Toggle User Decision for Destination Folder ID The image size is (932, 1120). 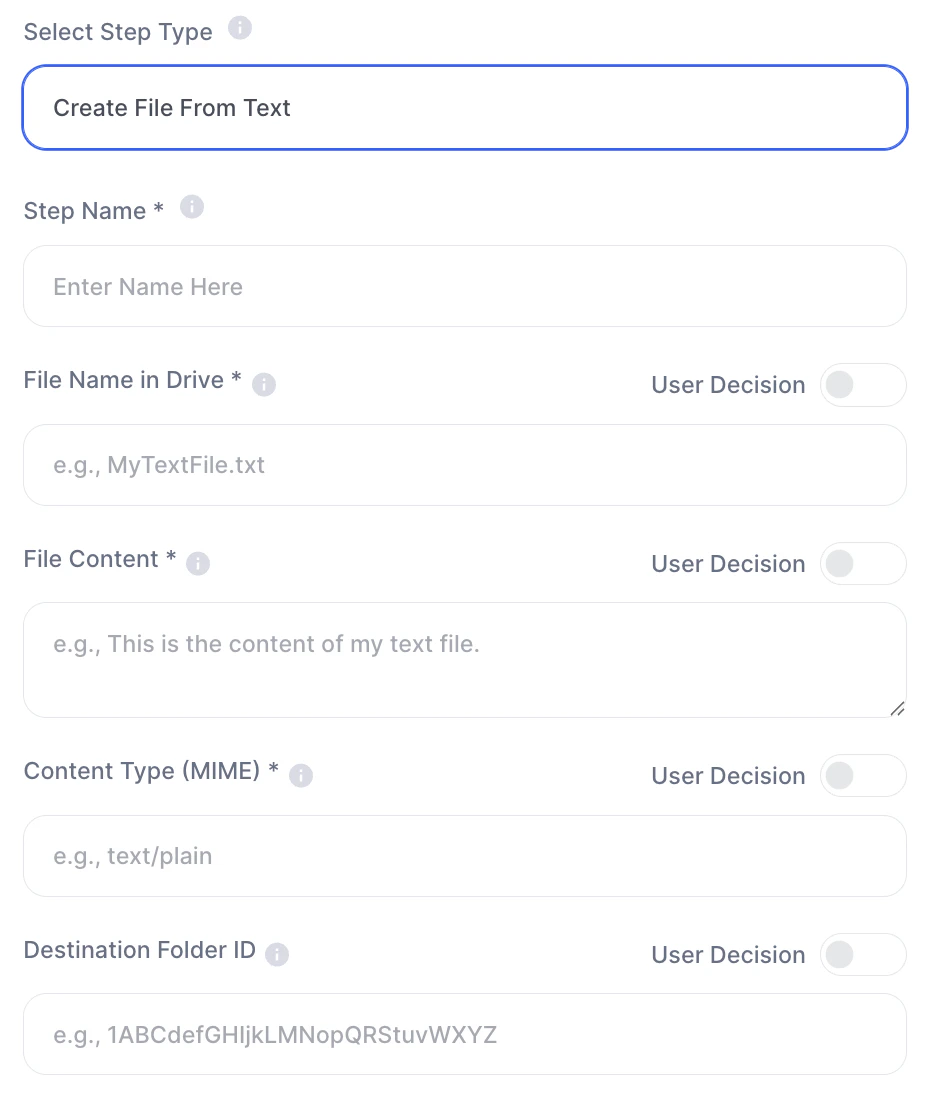(x=862, y=955)
